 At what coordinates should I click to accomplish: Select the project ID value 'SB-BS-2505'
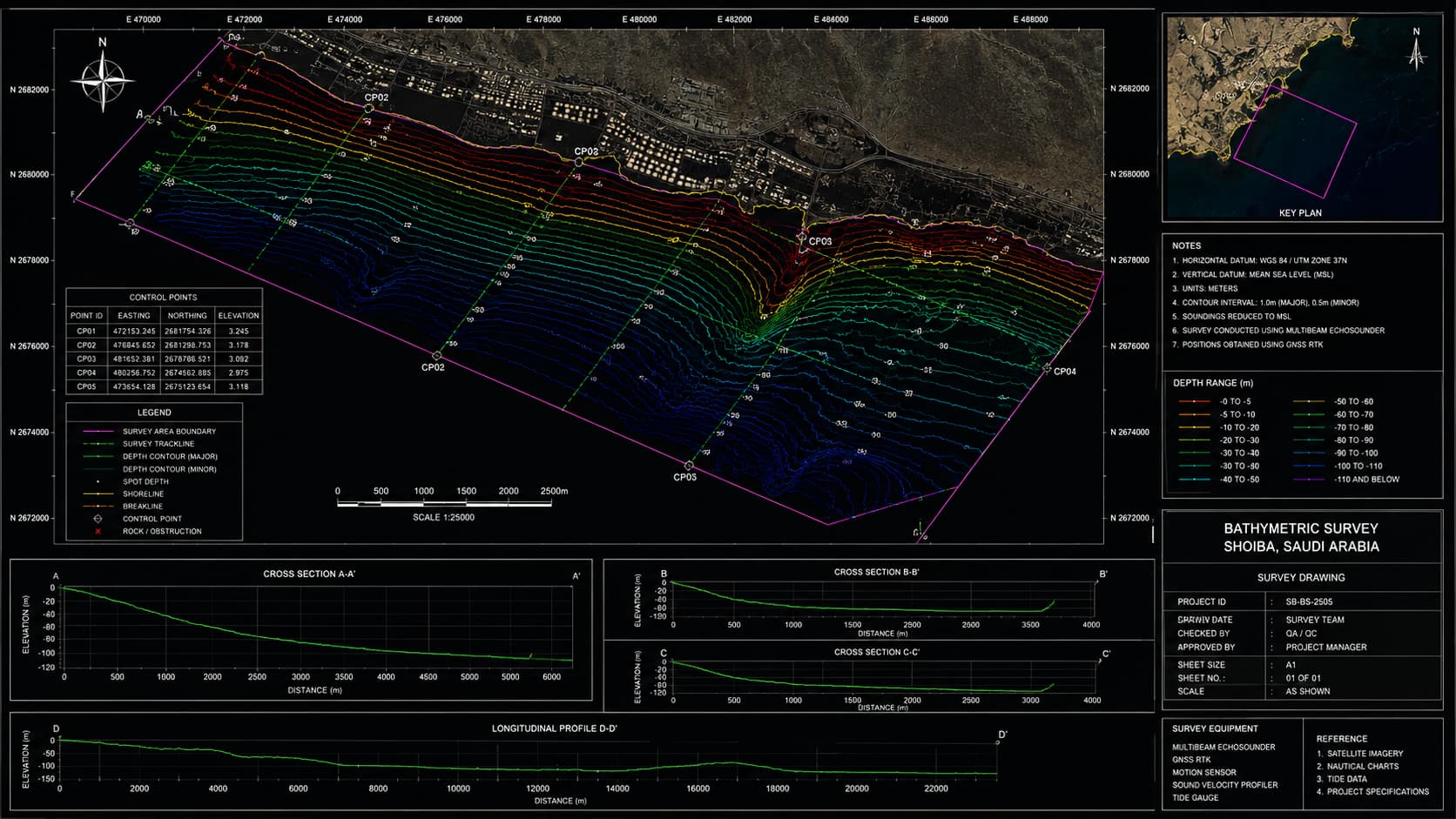click(1309, 601)
